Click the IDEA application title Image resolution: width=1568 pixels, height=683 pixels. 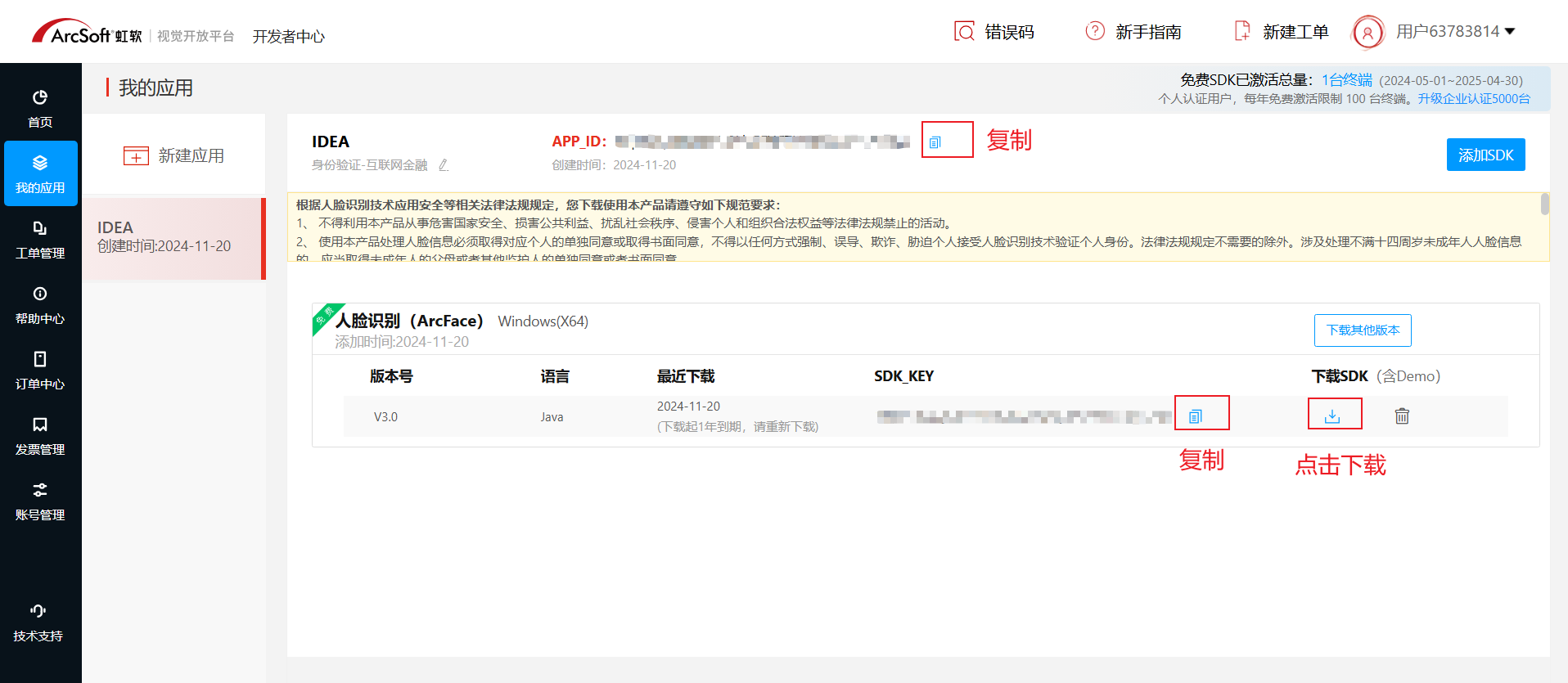click(x=331, y=142)
